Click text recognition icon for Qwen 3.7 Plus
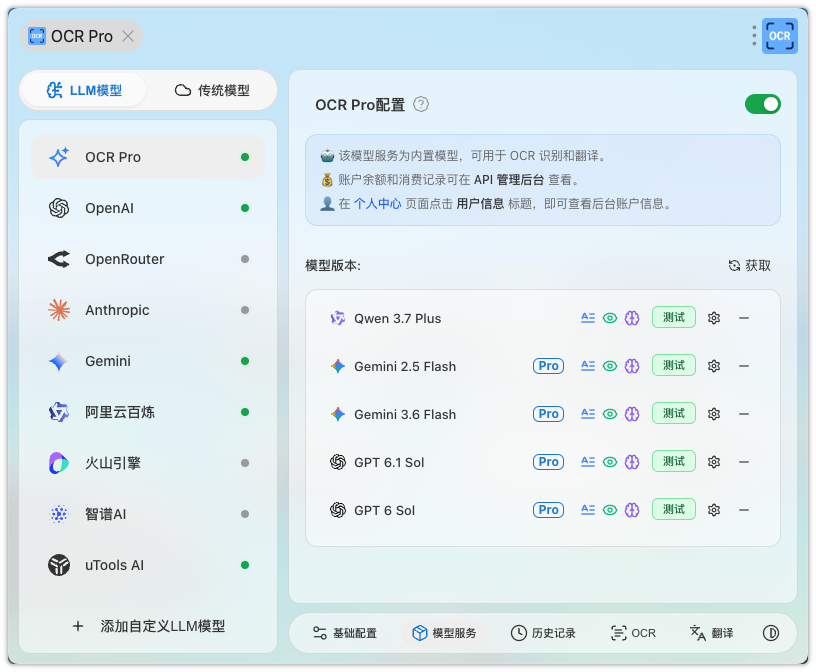The image size is (816, 672). [x=588, y=318]
